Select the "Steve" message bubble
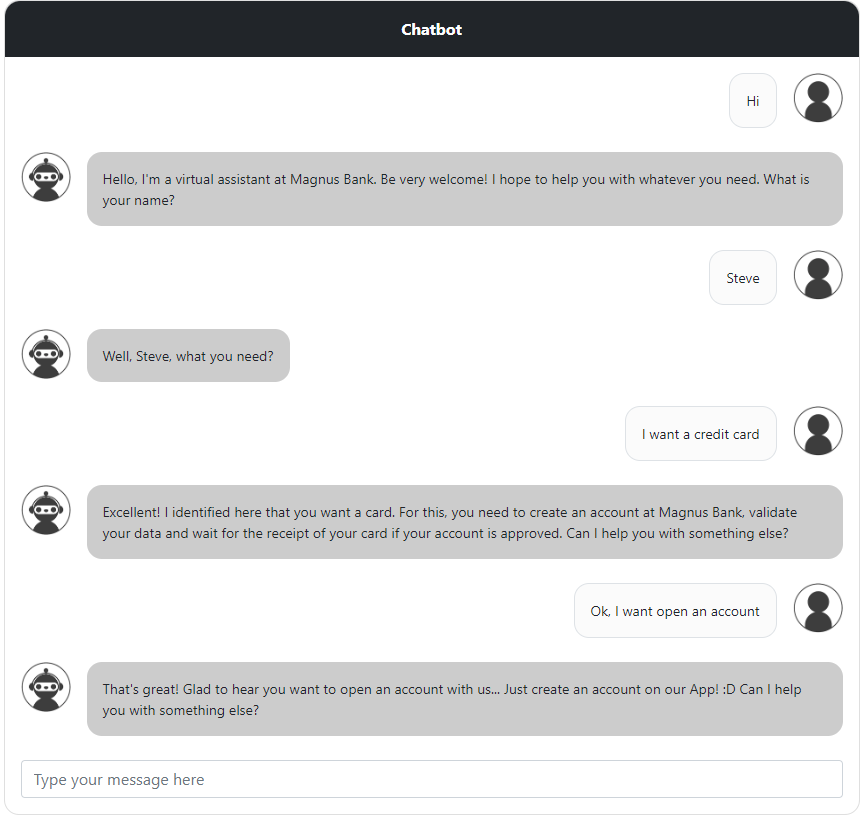Image resolution: width=863 pixels, height=818 pixels. point(743,278)
